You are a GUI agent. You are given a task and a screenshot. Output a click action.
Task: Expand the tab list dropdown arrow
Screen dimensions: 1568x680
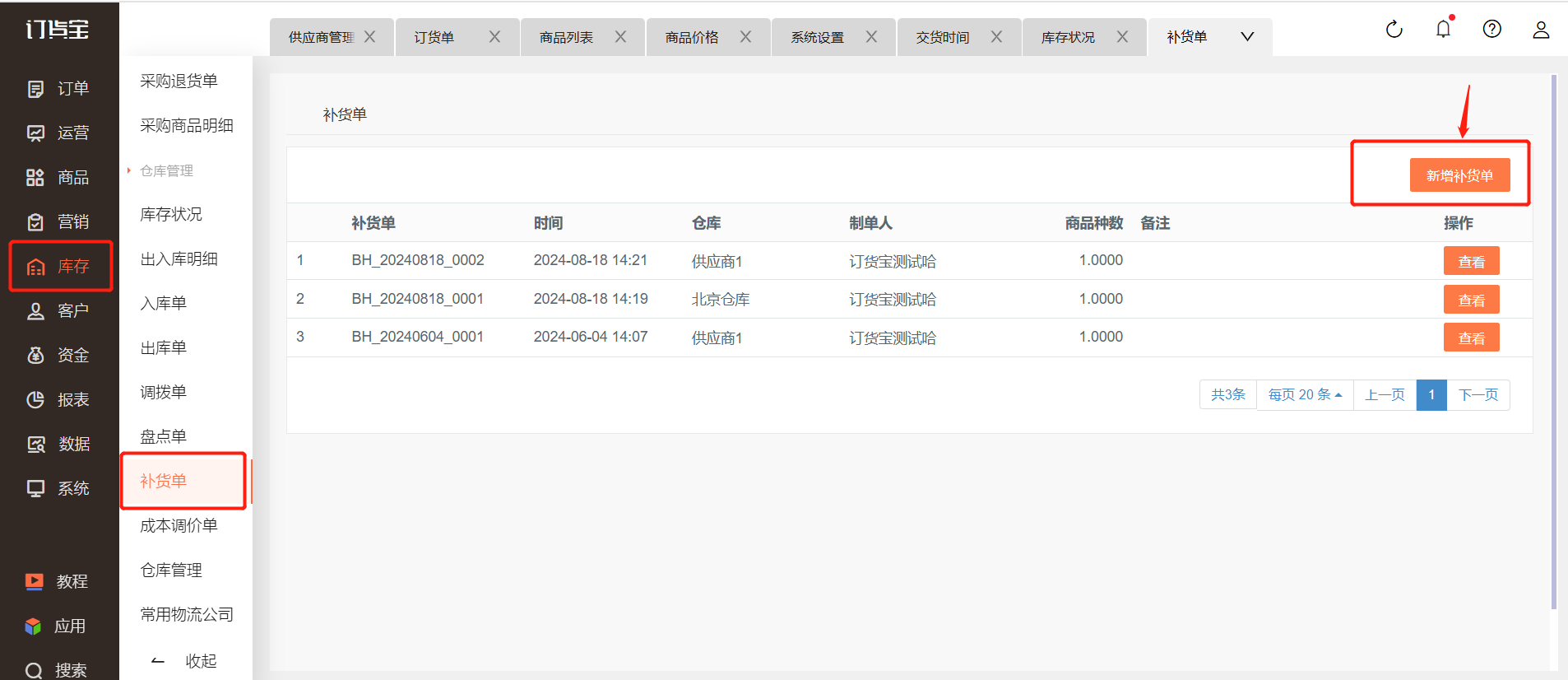click(1247, 37)
